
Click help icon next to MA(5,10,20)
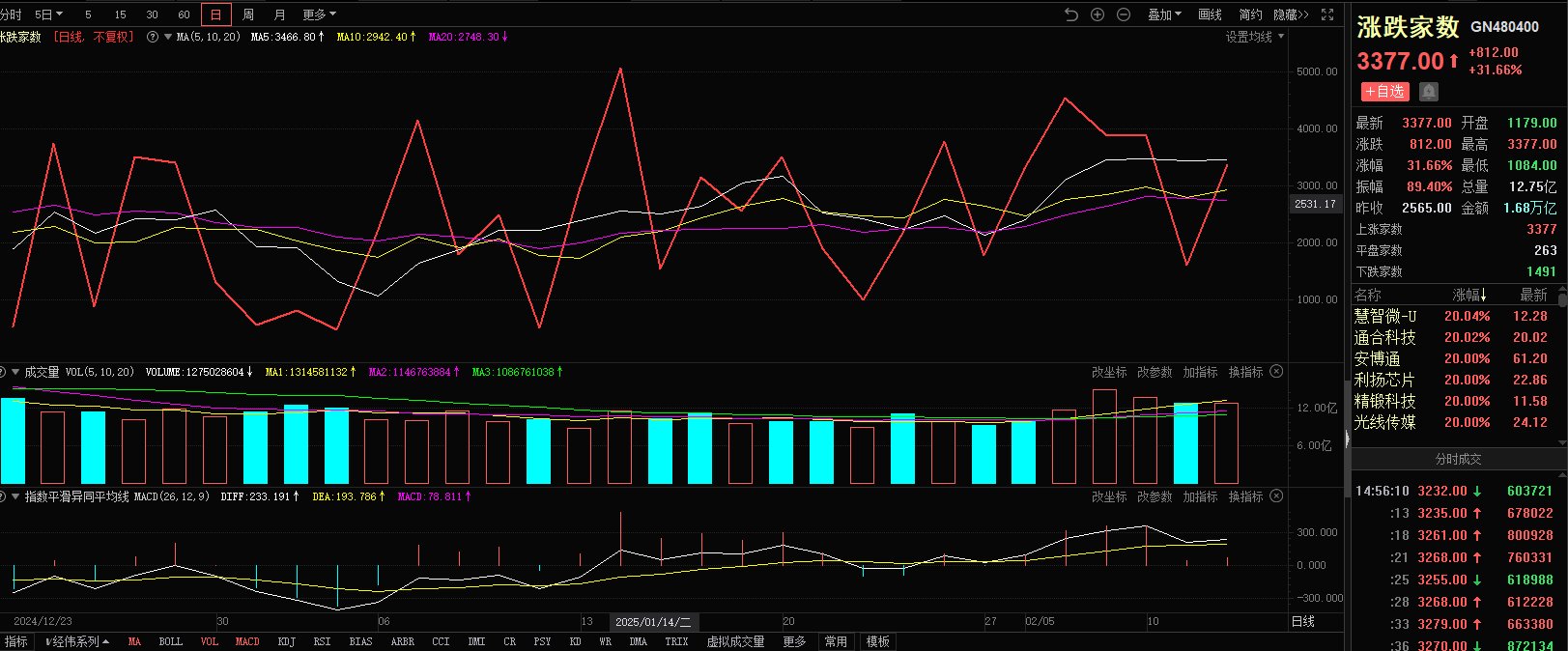tap(153, 37)
